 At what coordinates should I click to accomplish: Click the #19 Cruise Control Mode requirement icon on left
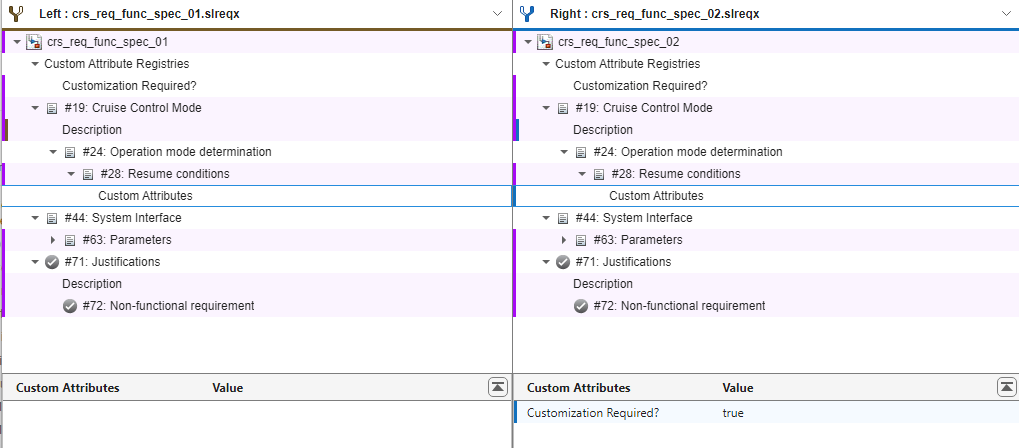pos(52,108)
